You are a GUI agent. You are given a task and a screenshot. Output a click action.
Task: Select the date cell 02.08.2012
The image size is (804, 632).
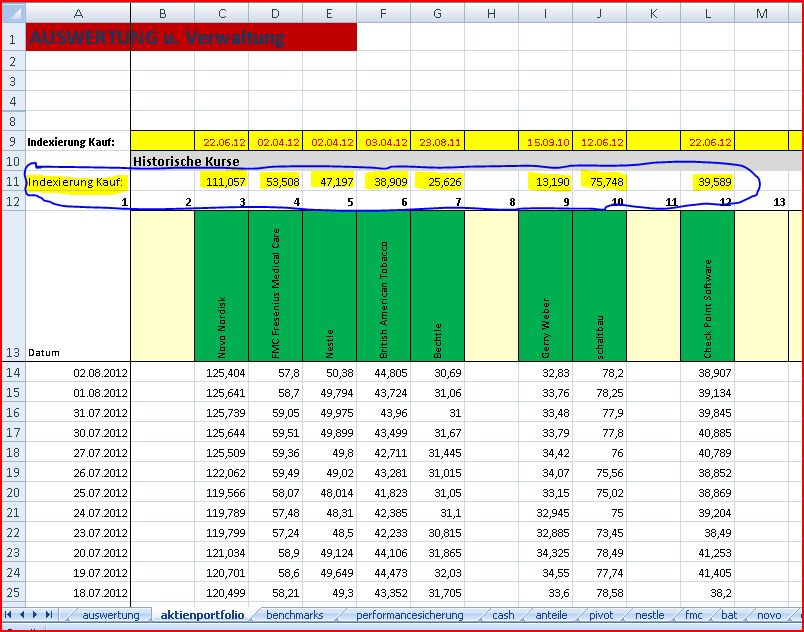pyautogui.click(x=78, y=372)
